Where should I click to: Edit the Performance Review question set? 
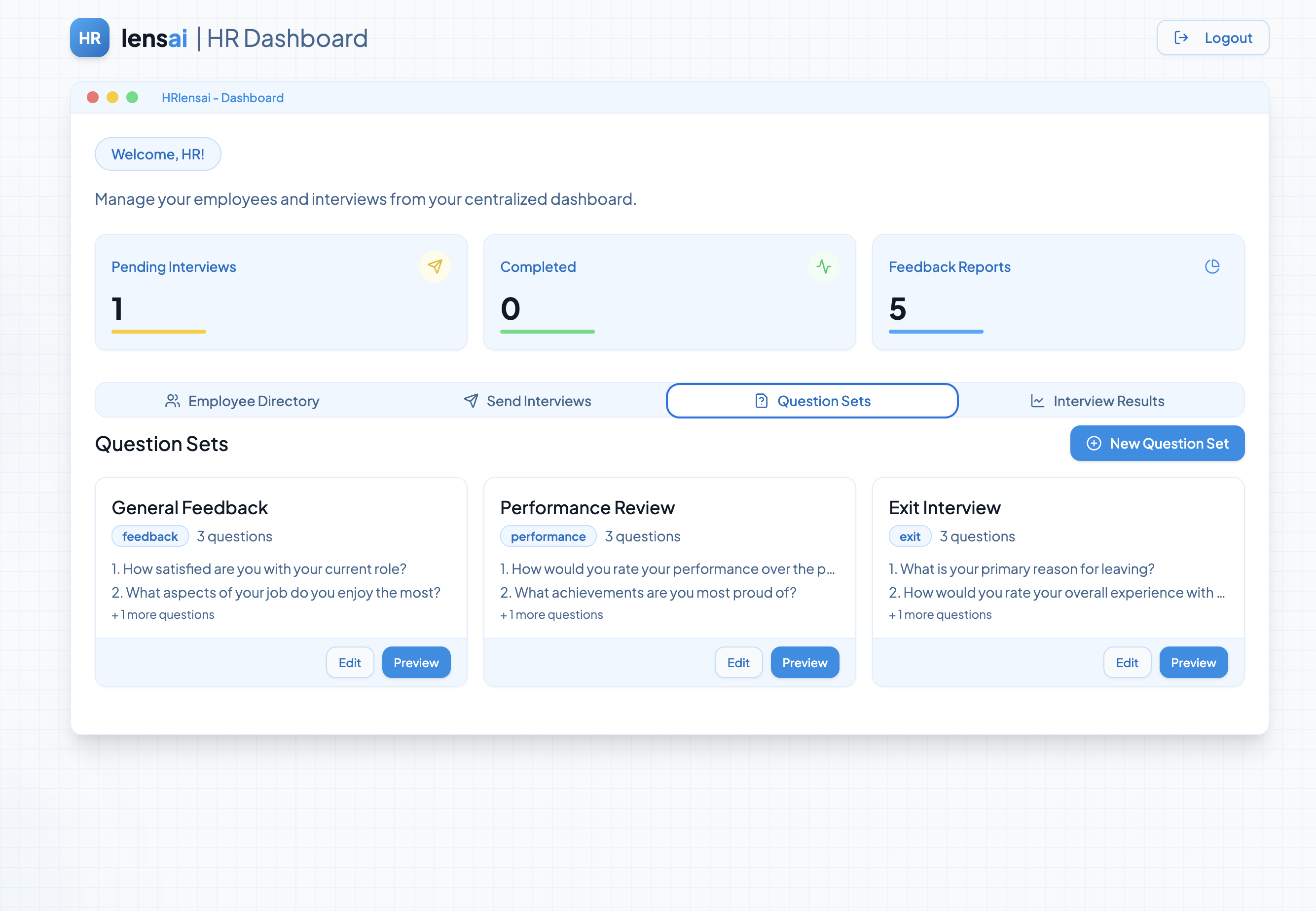(x=738, y=663)
